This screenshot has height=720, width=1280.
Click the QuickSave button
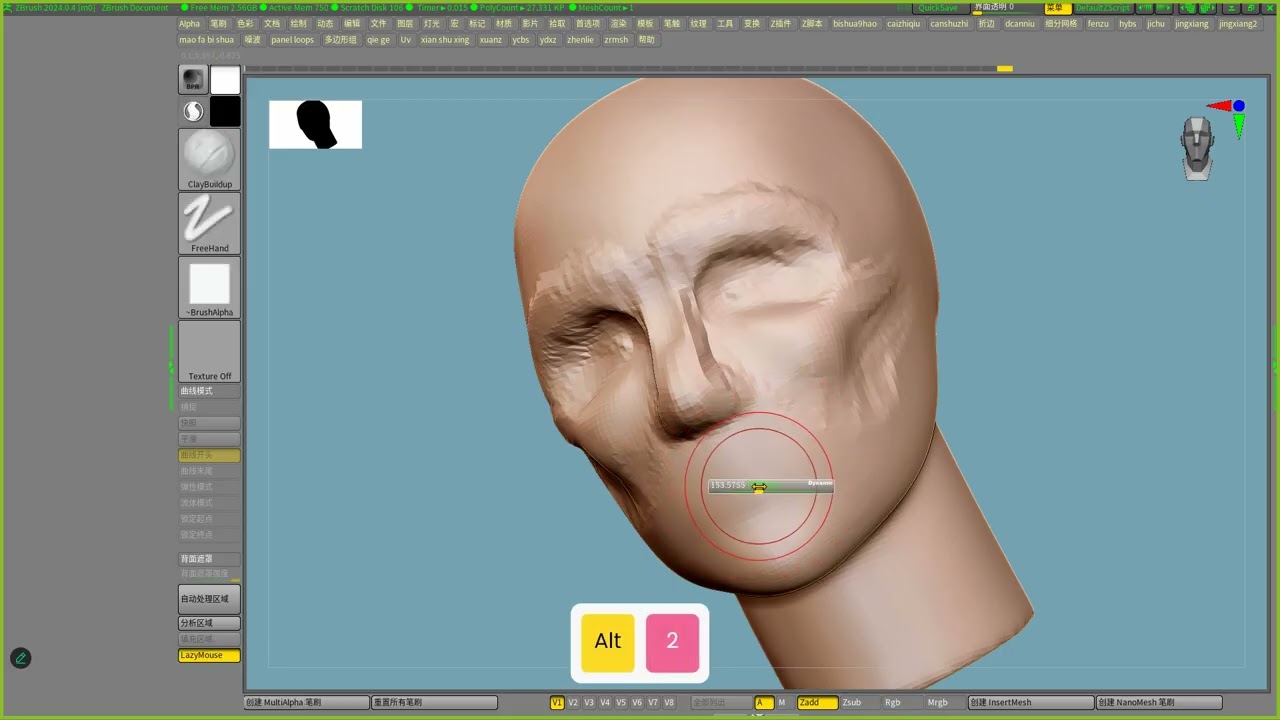[x=937, y=8]
